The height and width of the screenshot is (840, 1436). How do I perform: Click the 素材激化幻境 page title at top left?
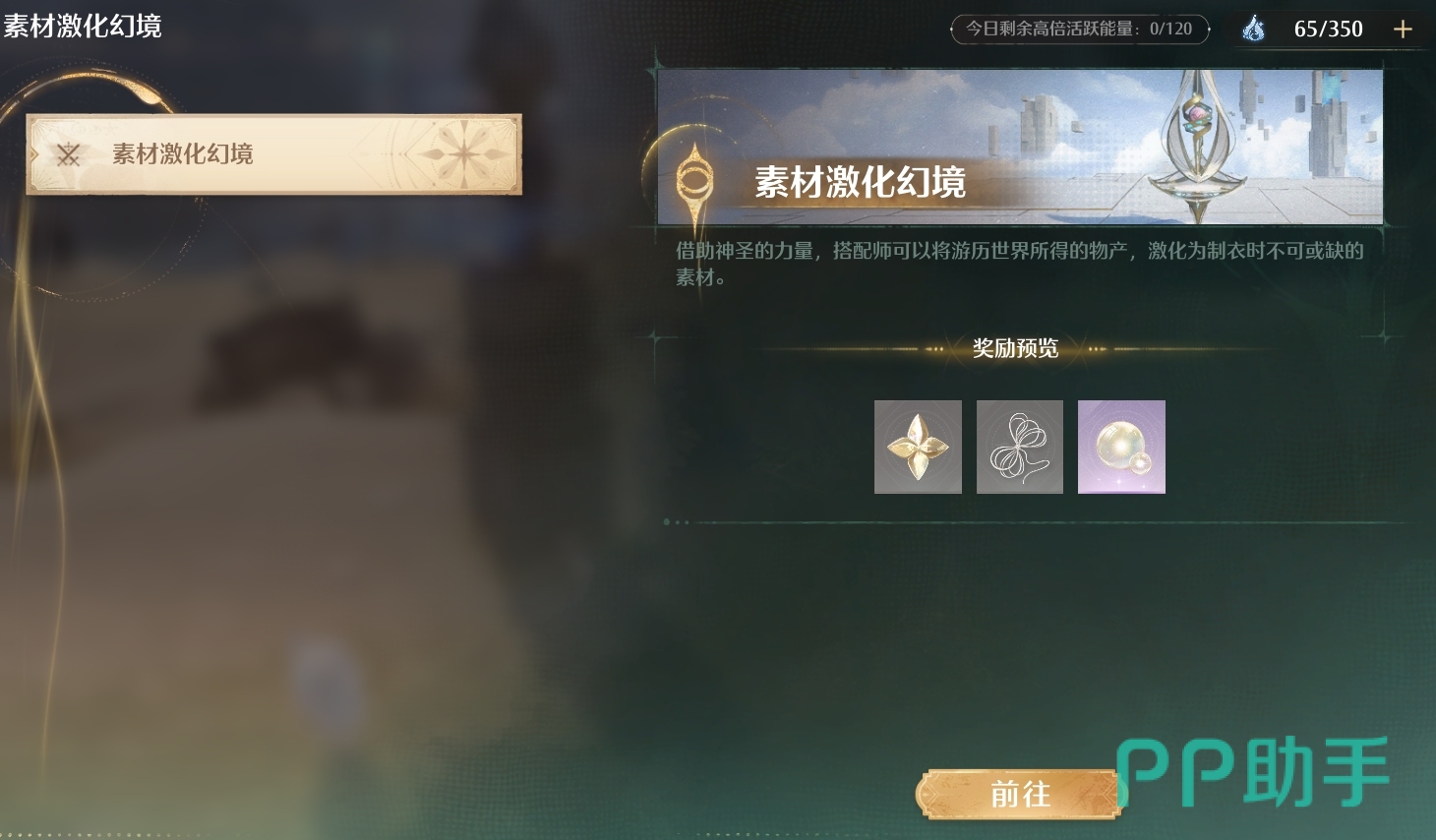(x=83, y=26)
